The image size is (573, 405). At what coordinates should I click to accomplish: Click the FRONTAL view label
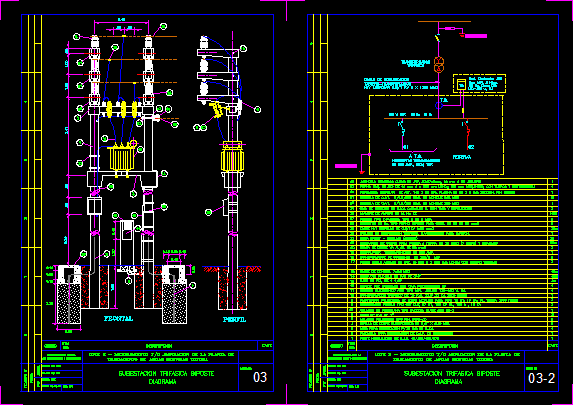[118, 318]
